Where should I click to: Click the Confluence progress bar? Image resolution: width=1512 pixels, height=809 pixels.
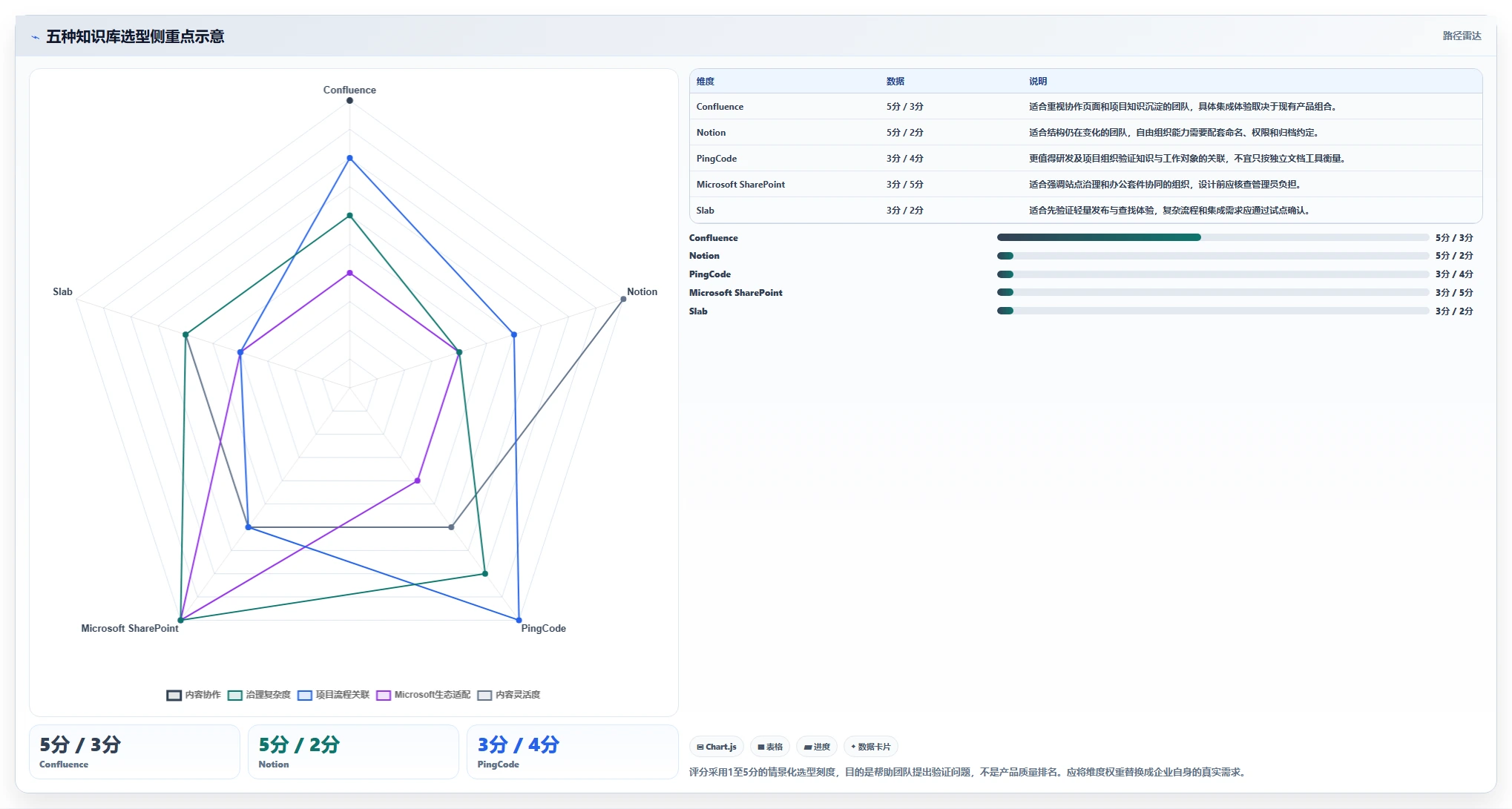click(1212, 237)
